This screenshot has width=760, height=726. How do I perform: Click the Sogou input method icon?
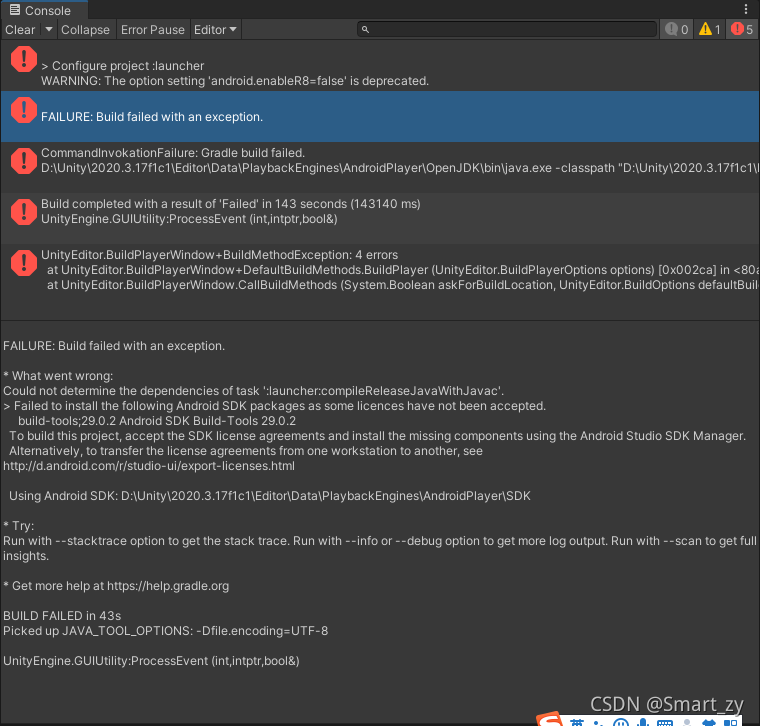pos(550,719)
